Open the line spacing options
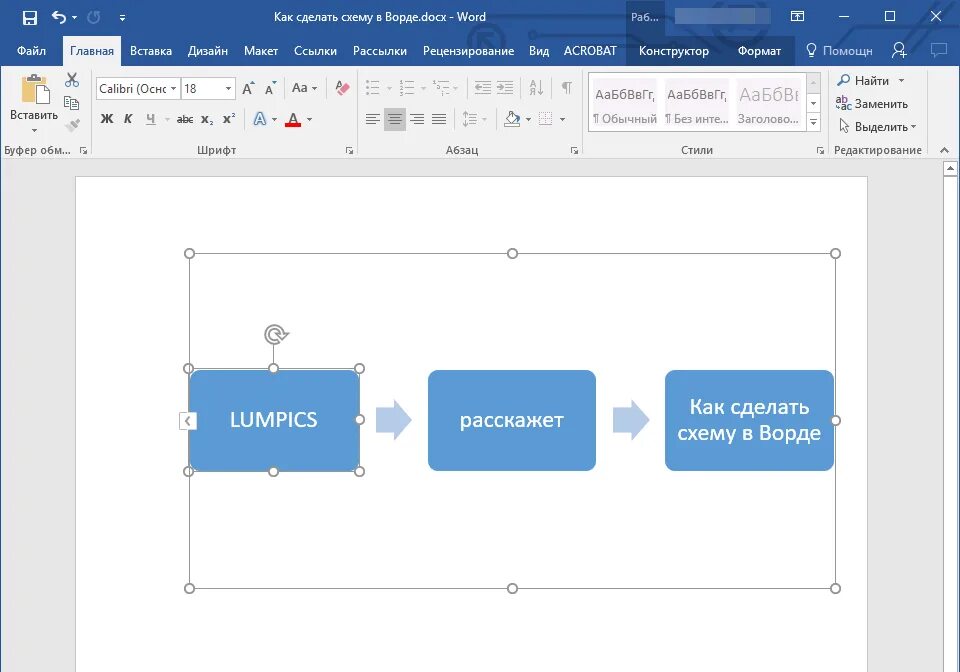The height and width of the screenshot is (672, 960). [470, 119]
